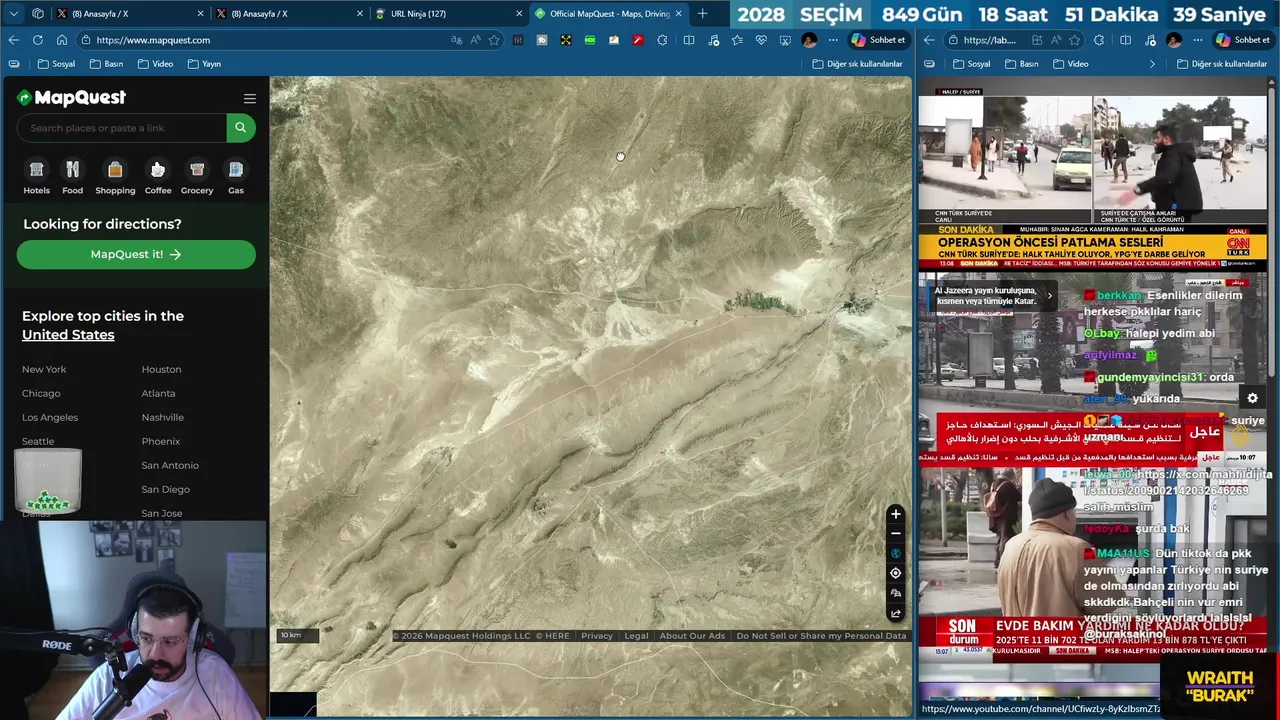
Task: Open the Seattle city link
Action: click(38, 441)
